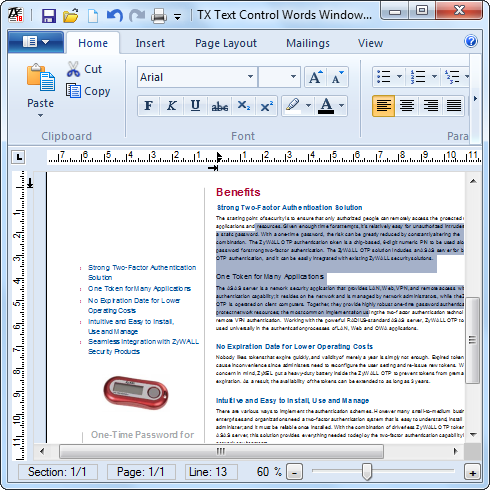Click the multilevel structured list icon
The width and height of the screenshot is (490, 490).
(x=453, y=77)
